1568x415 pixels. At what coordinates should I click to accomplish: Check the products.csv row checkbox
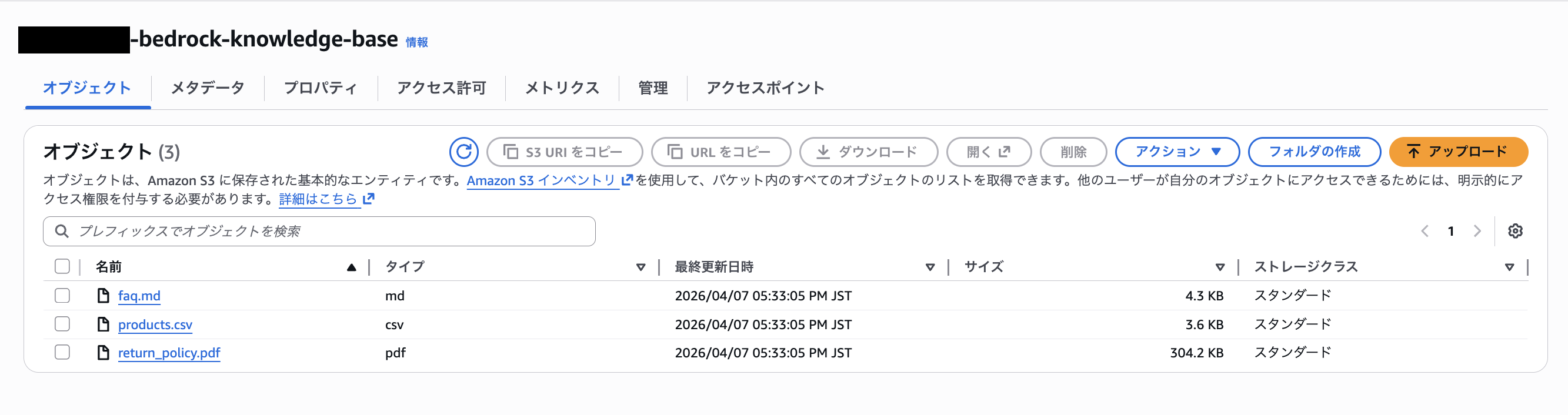pos(62,324)
